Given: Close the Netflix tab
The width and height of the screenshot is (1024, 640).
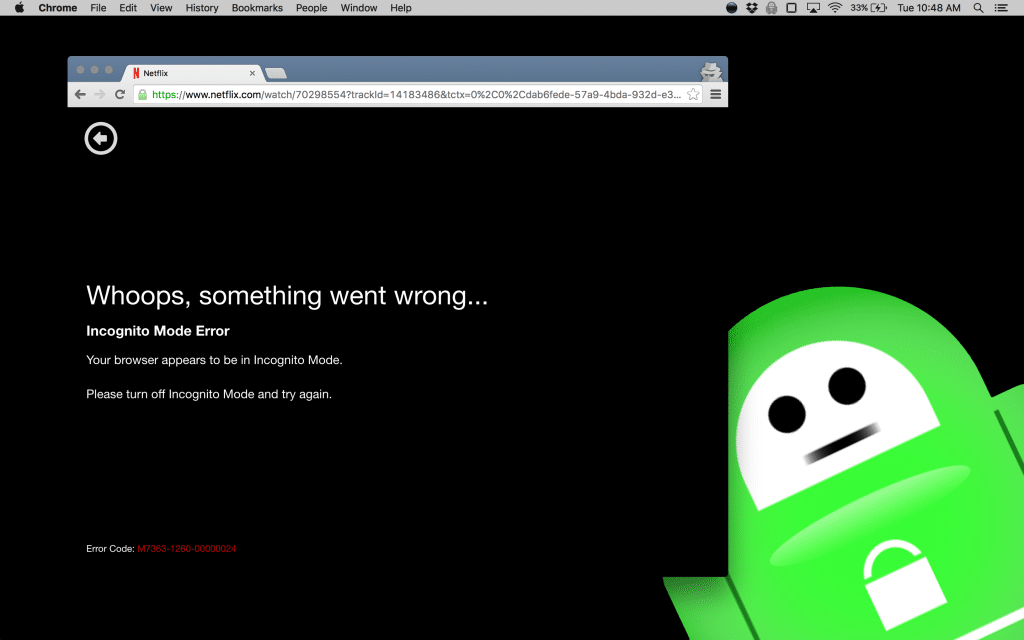Looking at the screenshot, I should [x=252, y=73].
